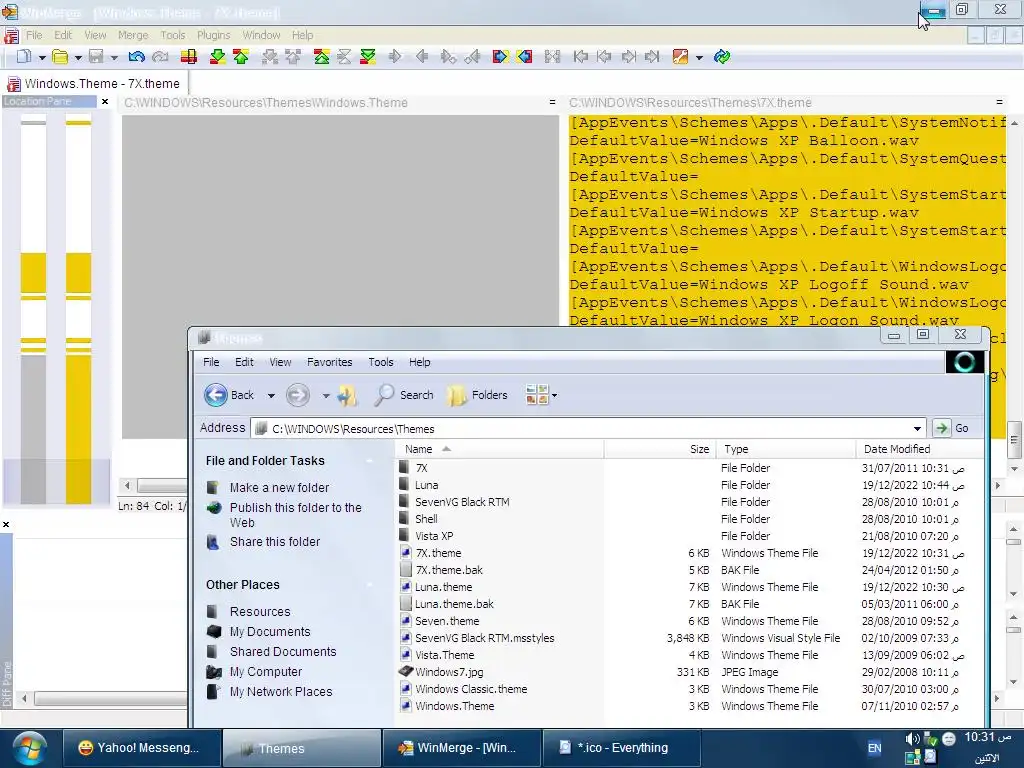Select the Windows Classic.theme file
The image size is (1024, 768).
470,689
